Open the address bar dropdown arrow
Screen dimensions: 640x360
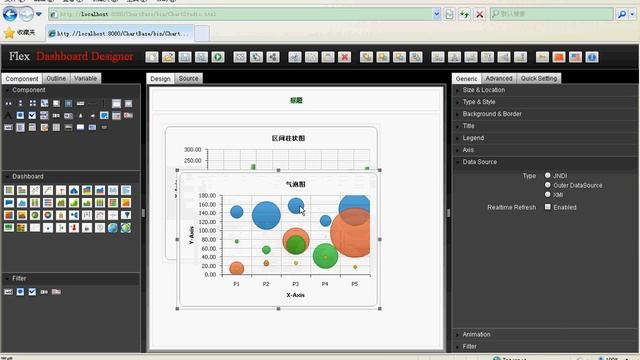[x=436, y=14]
